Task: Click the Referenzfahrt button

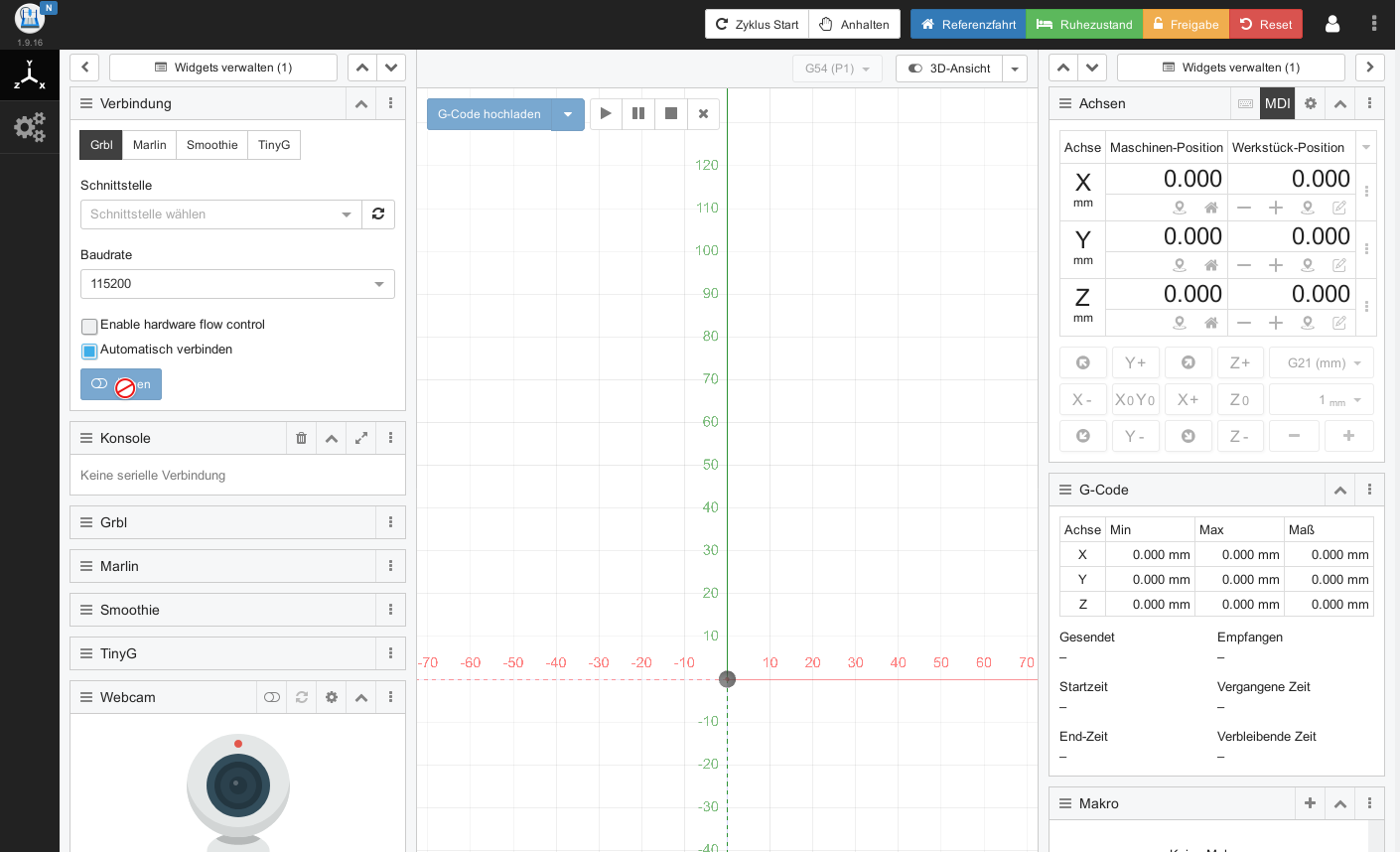Action: pyautogui.click(x=968, y=24)
